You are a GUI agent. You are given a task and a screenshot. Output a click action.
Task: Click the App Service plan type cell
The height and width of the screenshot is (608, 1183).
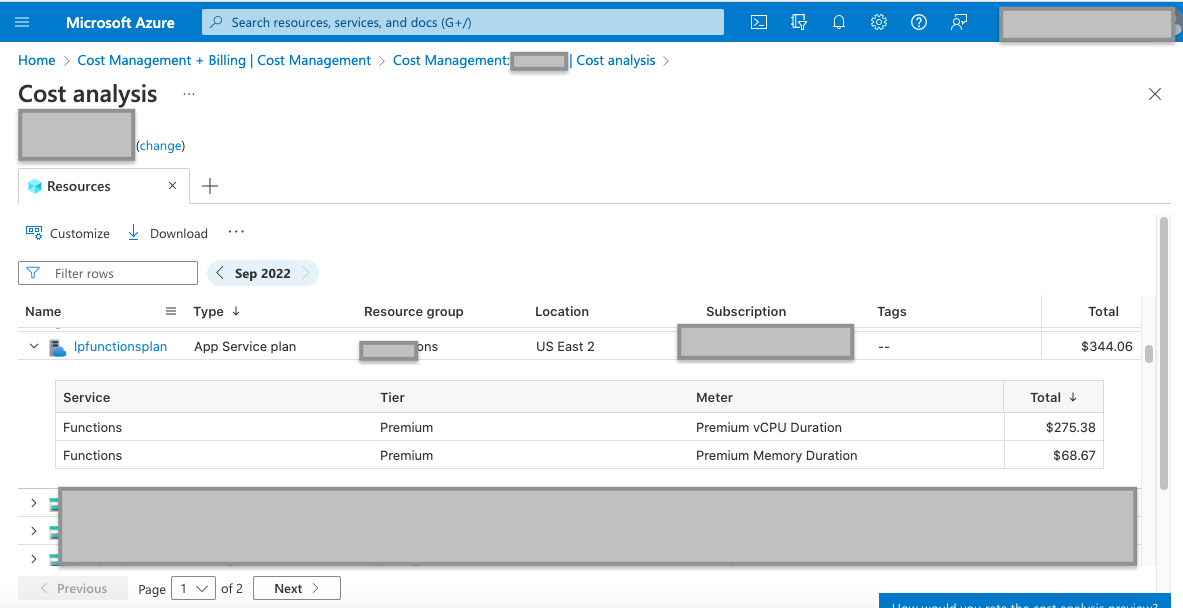click(245, 346)
